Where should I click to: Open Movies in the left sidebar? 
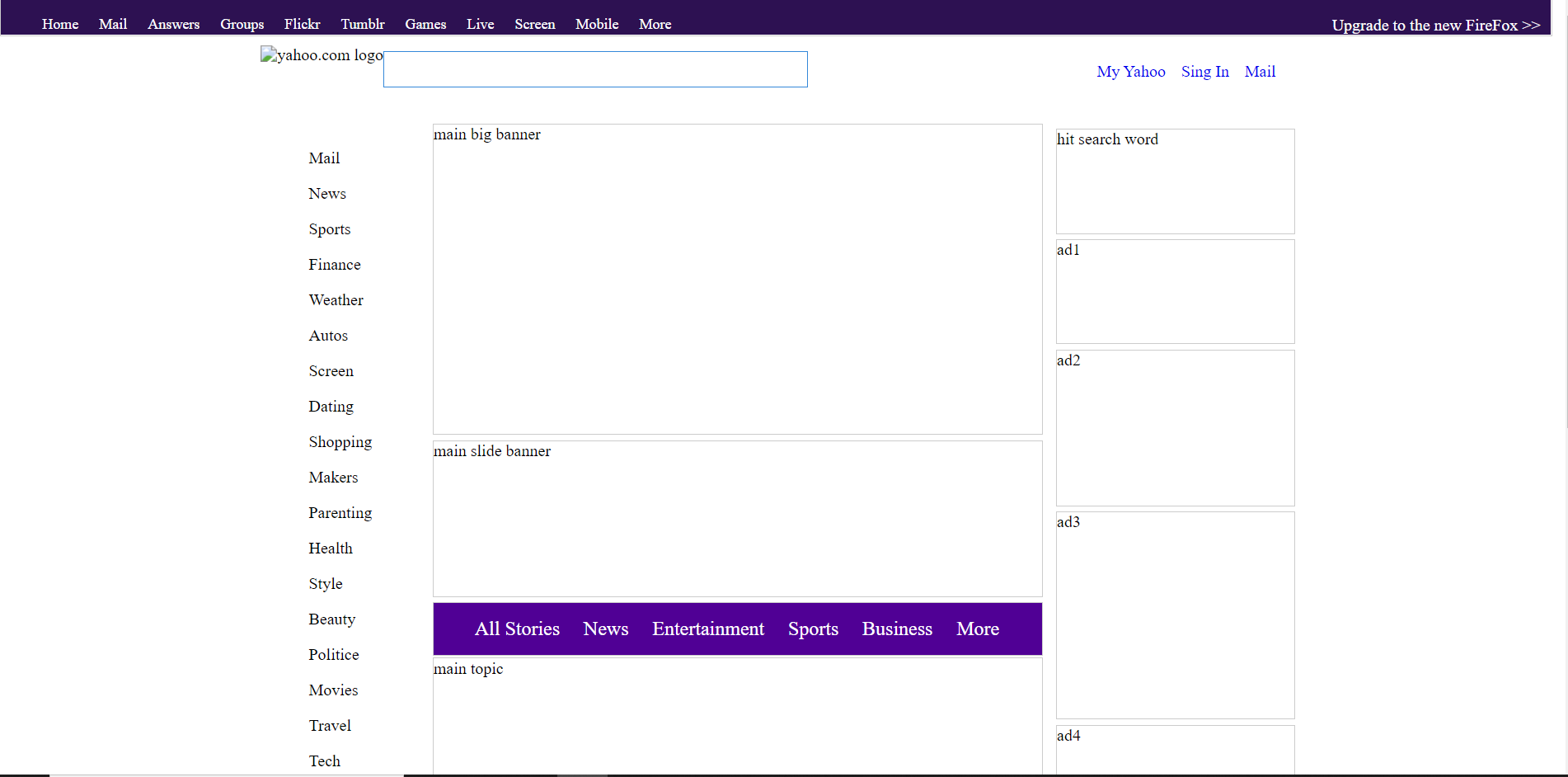point(334,690)
